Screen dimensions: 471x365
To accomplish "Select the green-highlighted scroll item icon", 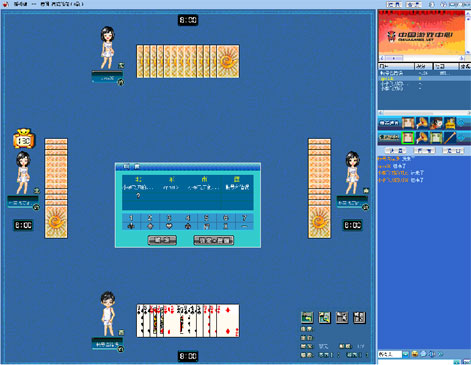I will pos(408,137).
